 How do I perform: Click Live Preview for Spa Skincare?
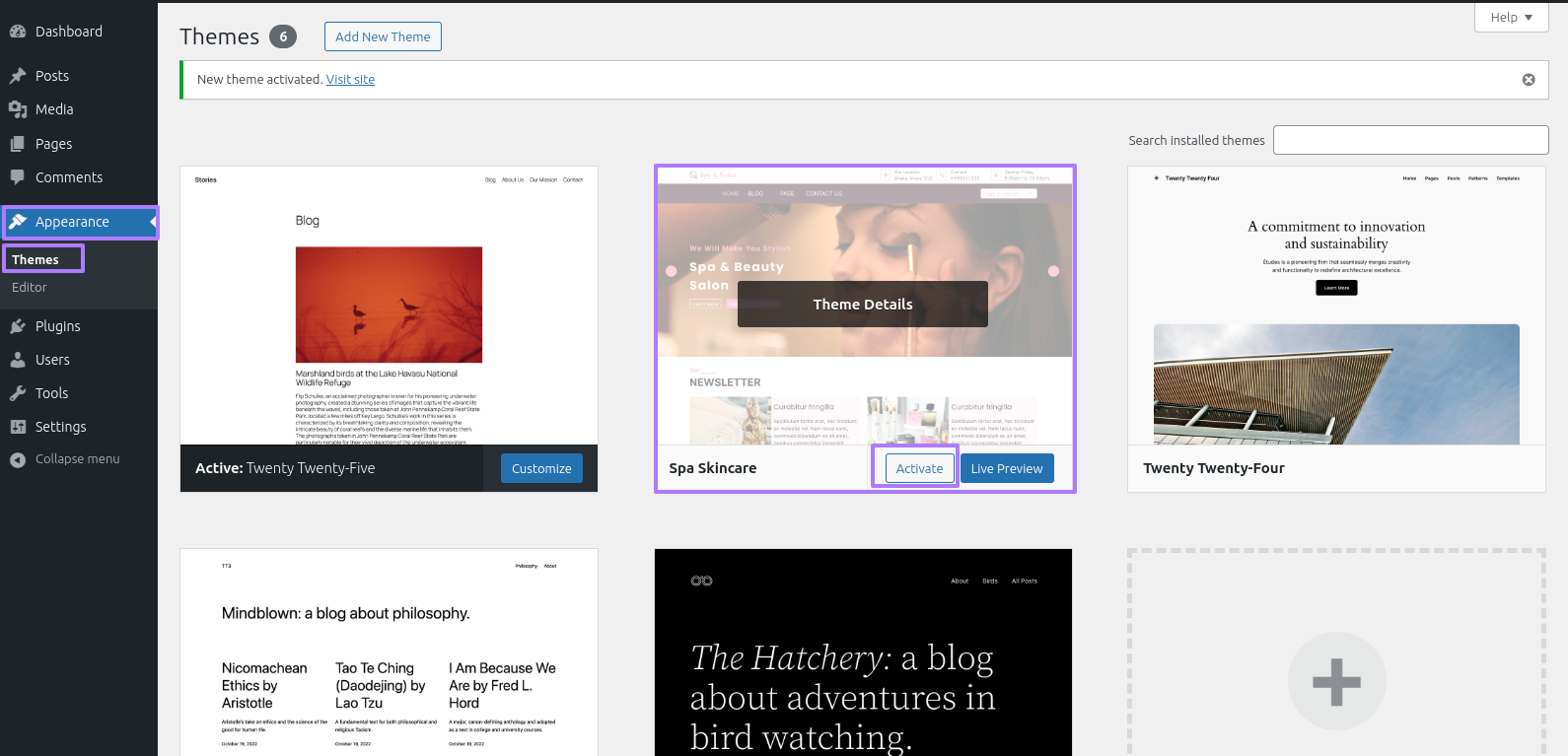pos(1007,468)
